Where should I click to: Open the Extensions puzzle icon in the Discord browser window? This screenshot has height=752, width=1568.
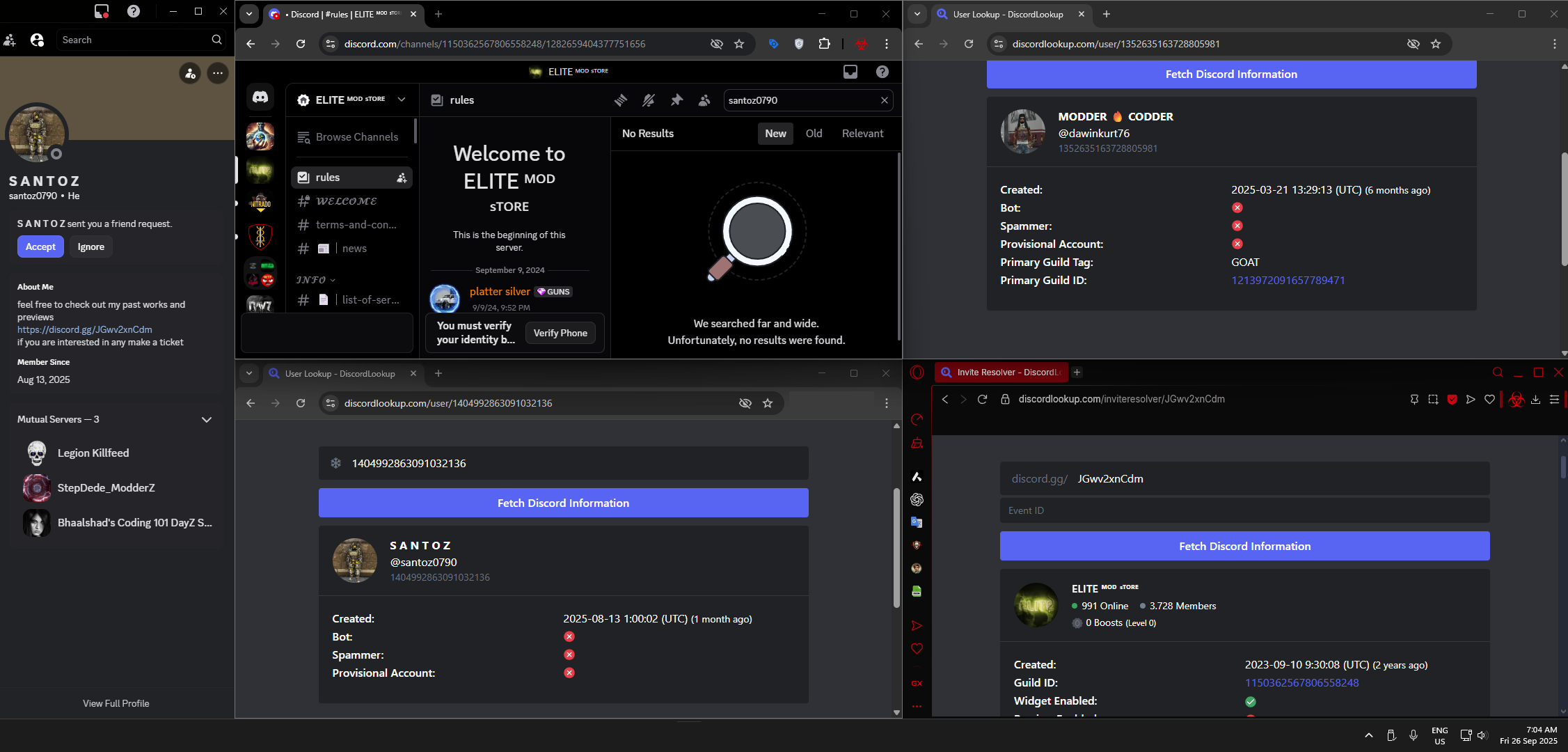824,44
